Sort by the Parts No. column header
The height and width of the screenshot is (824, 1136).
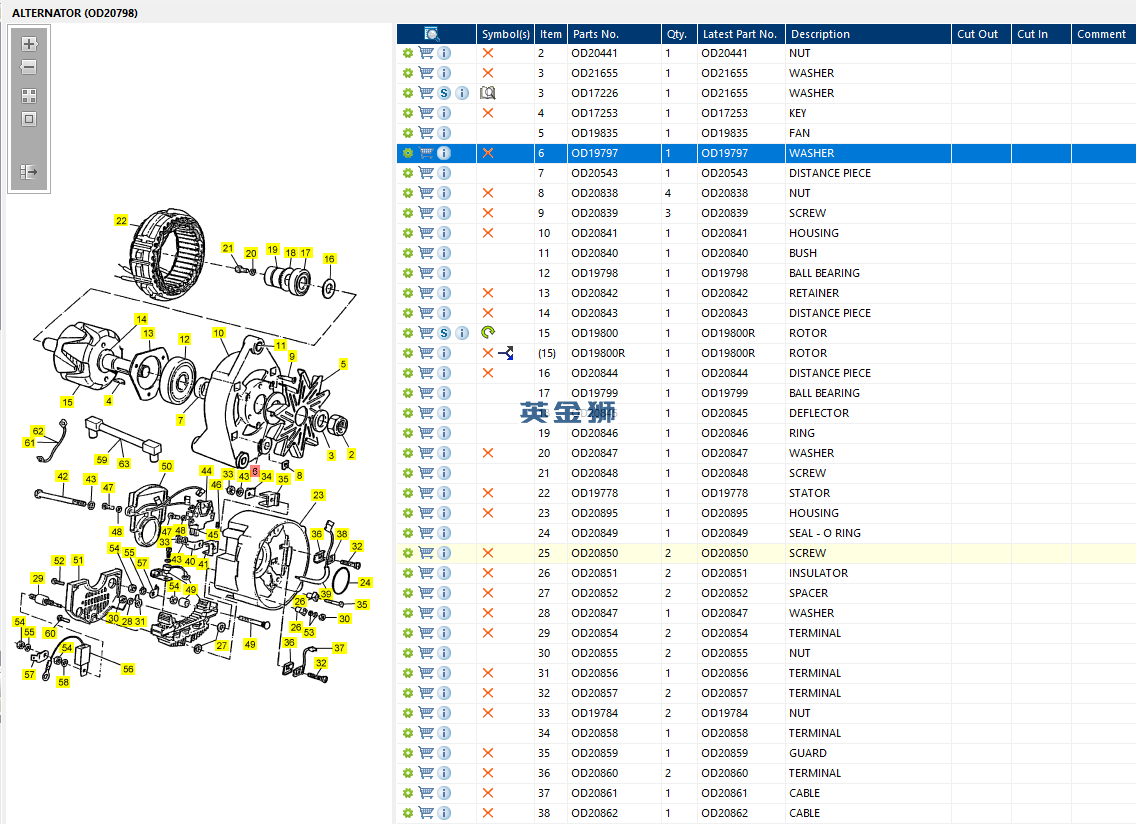[595, 34]
